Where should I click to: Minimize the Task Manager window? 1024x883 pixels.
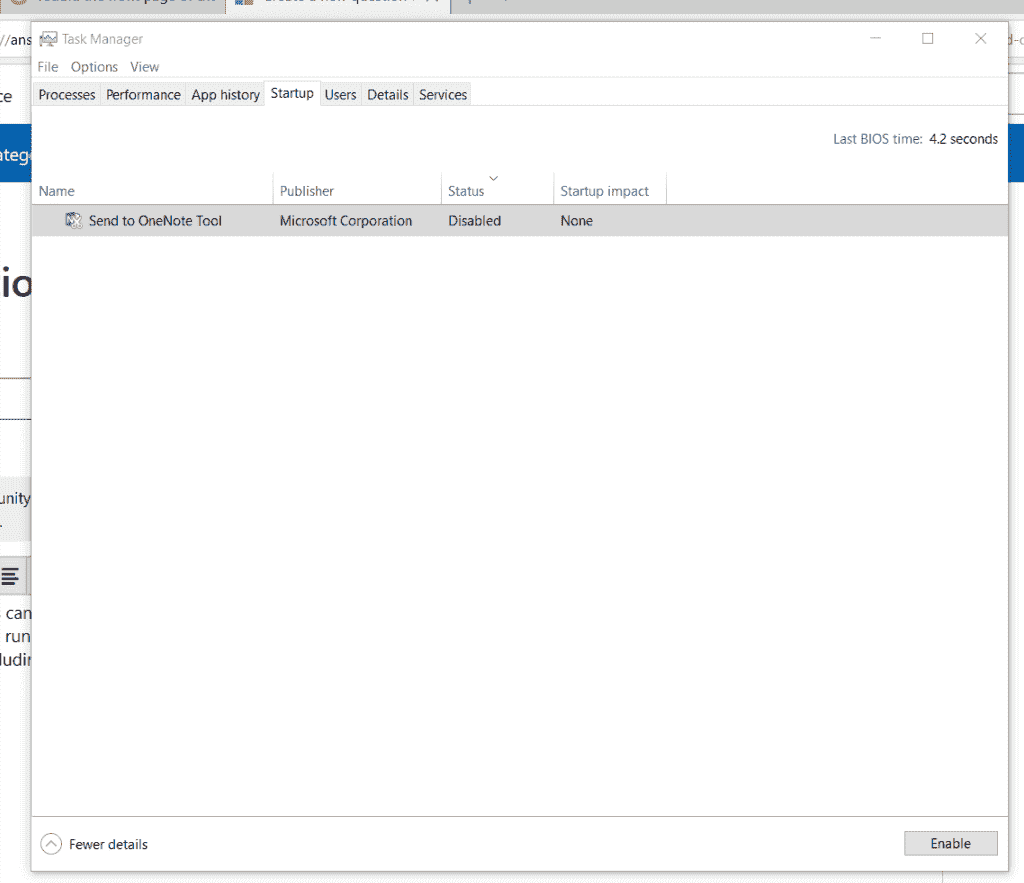point(875,39)
